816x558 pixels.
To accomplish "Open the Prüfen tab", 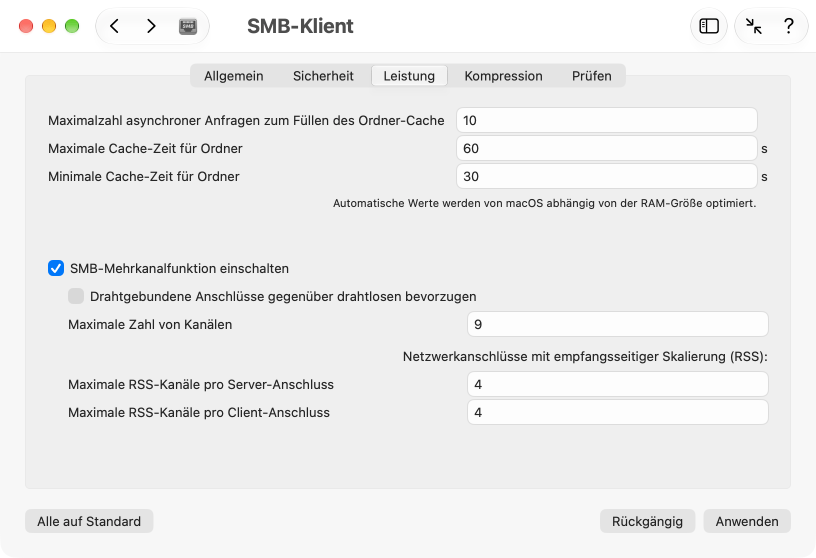I will [x=592, y=76].
